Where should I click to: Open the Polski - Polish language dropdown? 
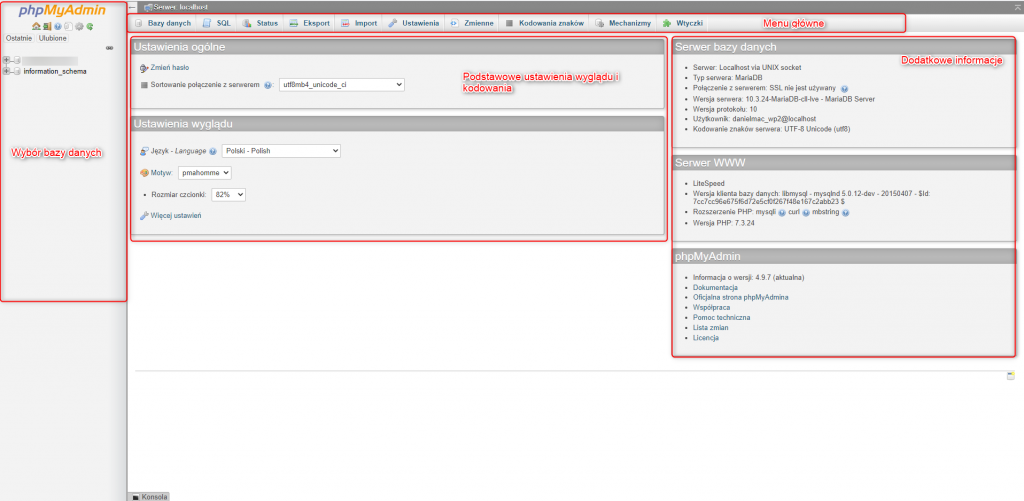point(280,151)
